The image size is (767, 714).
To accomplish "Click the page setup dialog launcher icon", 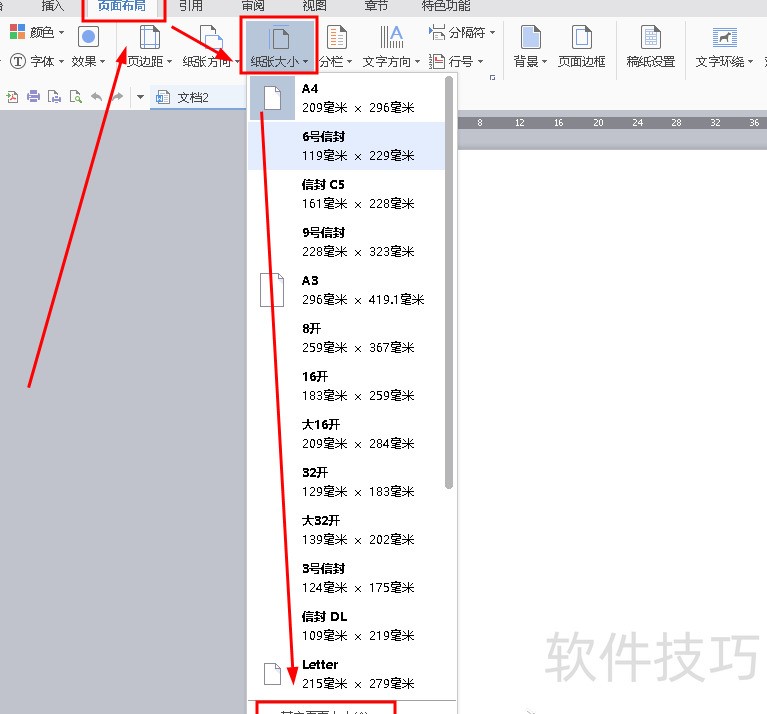I will (x=493, y=77).
